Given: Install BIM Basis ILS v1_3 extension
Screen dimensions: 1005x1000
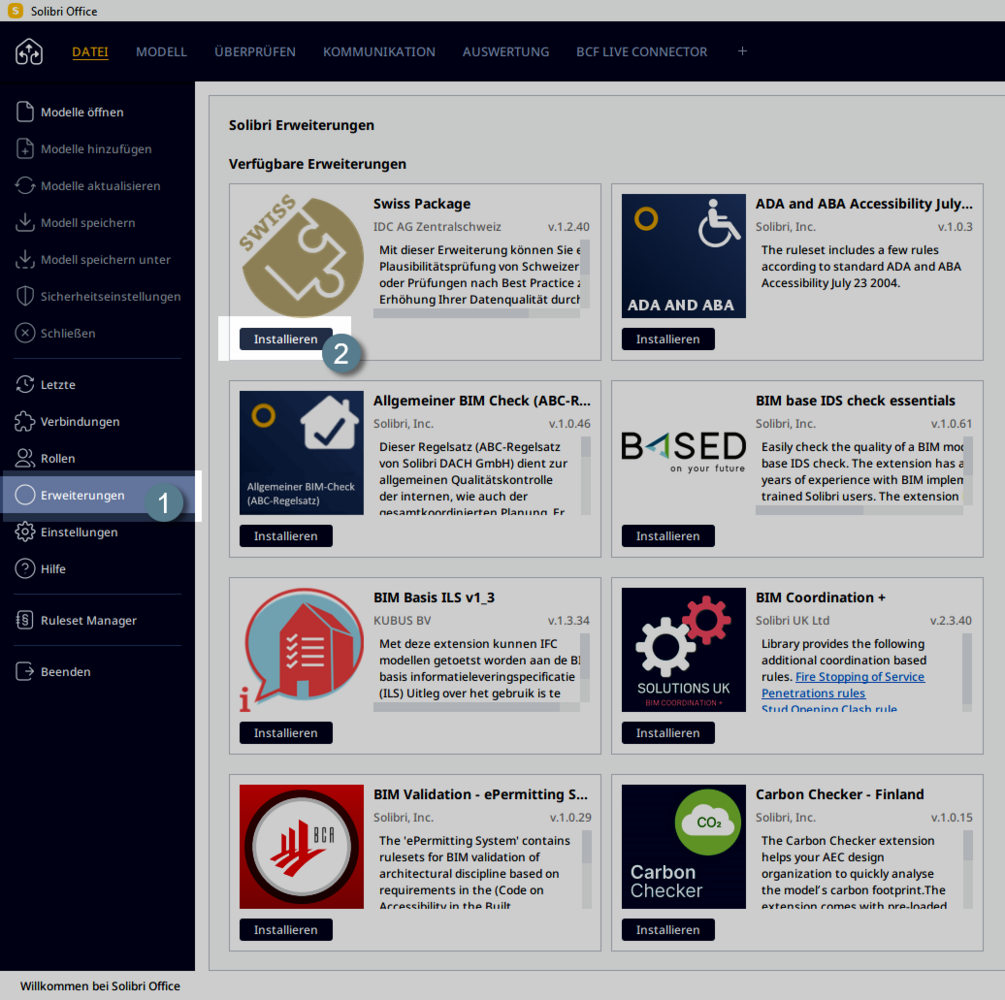Looking at the screenshot, I should (286, 733).
